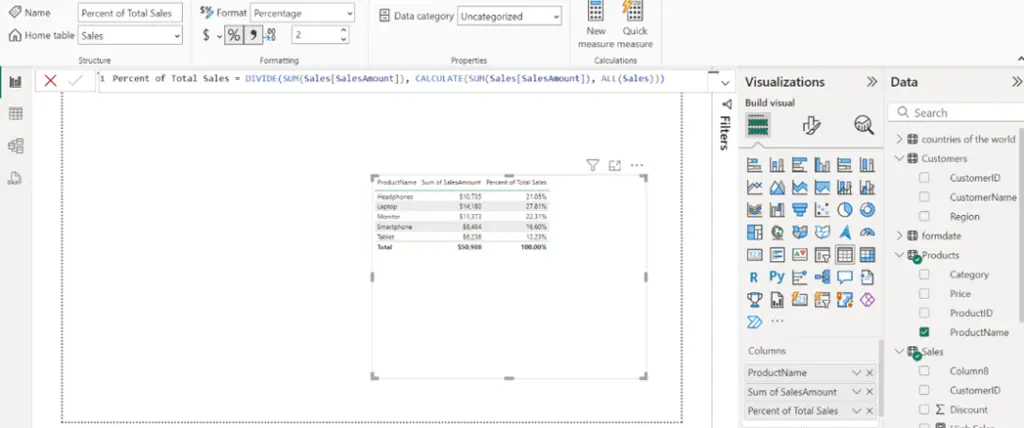Select the Python visual icon
The image size is (1024, 428).
tap(776, 276)
